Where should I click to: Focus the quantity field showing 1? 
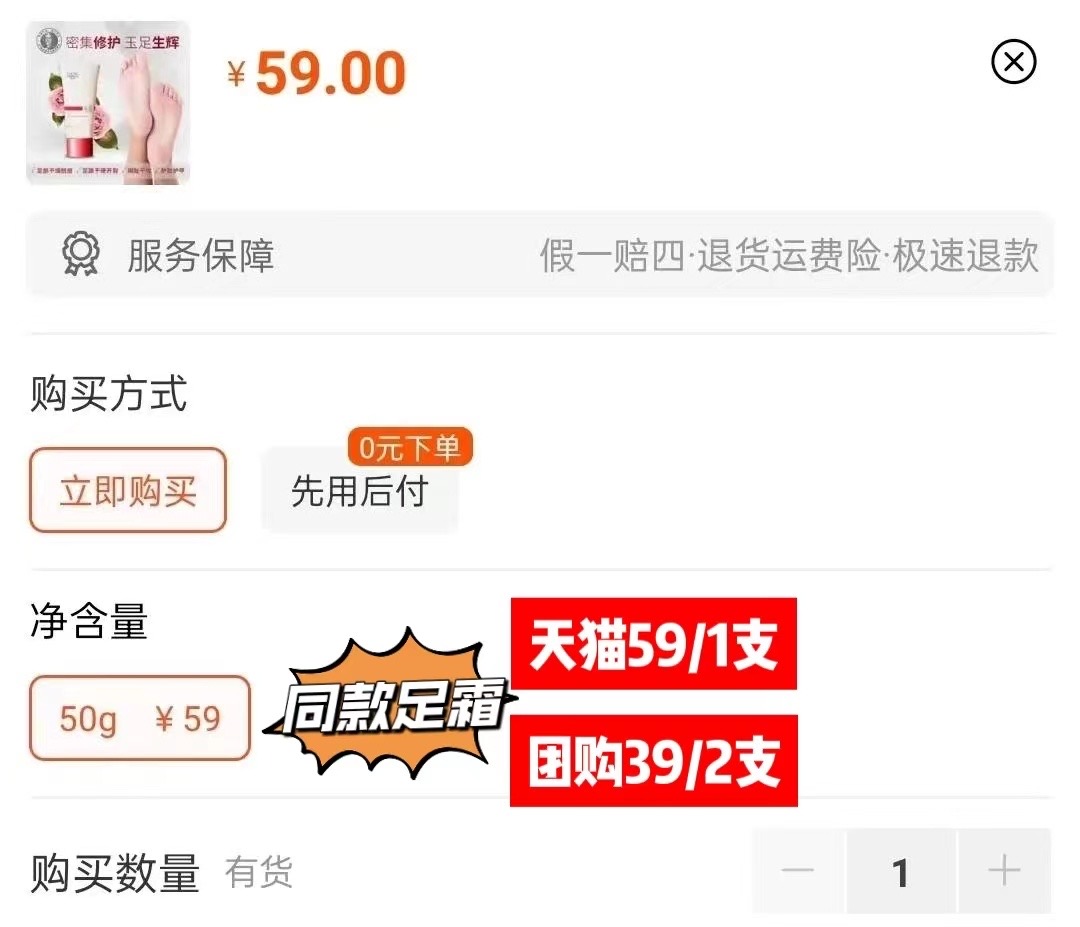coord(901,871)
